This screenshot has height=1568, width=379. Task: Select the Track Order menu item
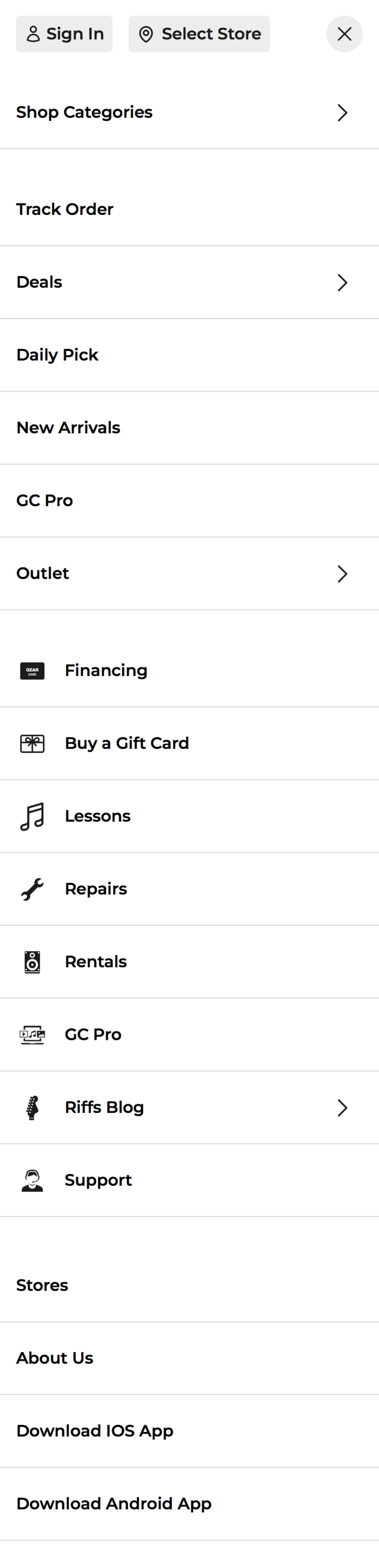click(65, 209)
